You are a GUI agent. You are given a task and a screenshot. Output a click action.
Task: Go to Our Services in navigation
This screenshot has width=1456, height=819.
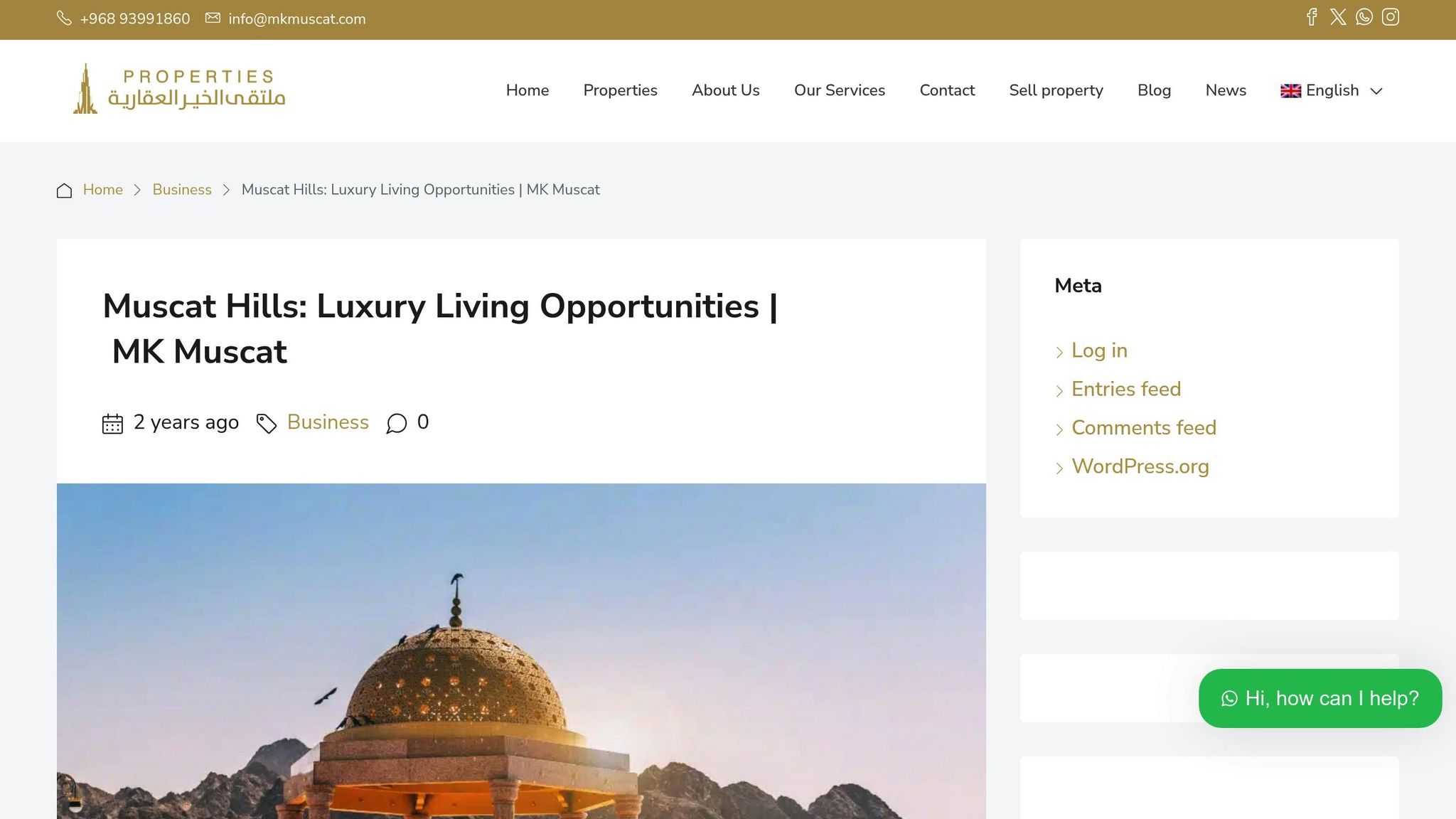click(840, 90)
